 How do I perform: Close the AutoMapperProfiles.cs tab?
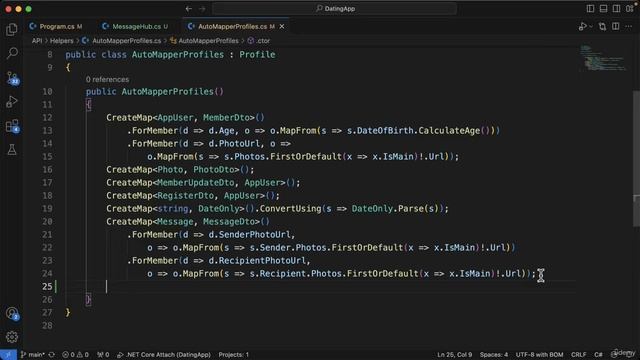(282, 27)
